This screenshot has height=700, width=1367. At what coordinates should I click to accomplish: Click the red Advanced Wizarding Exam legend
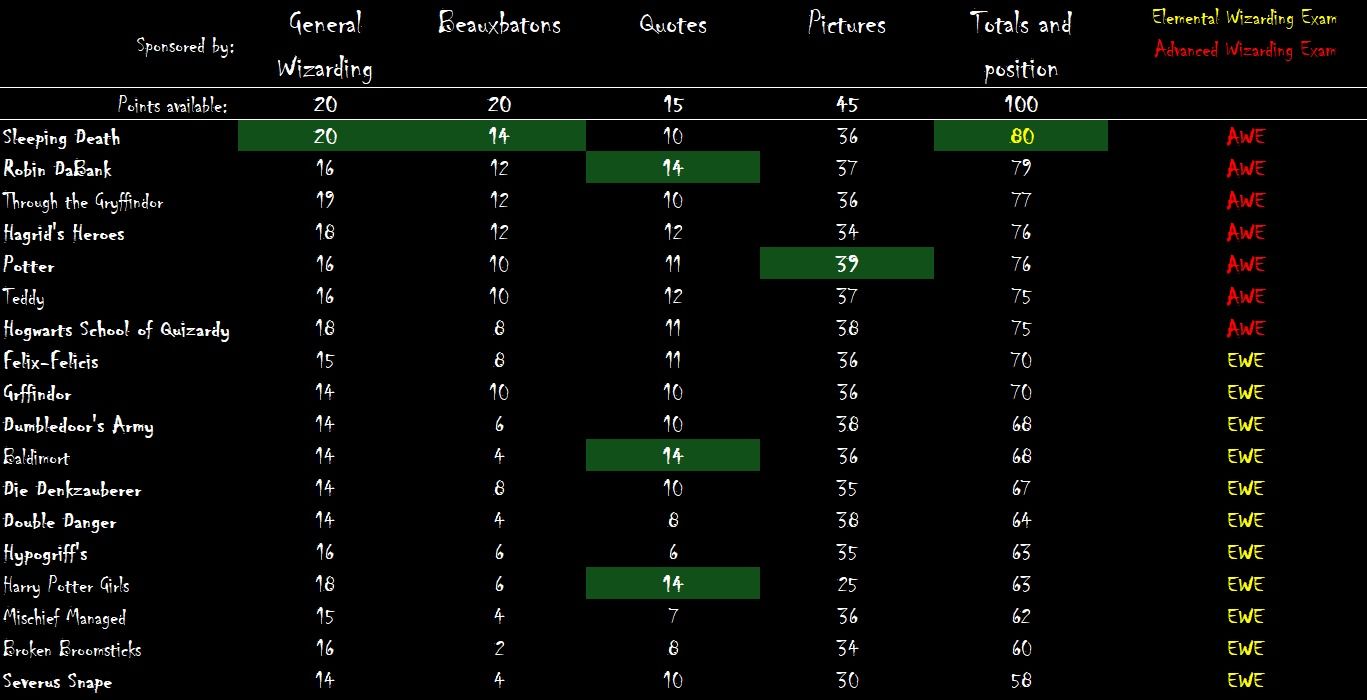coord(1244,50)
